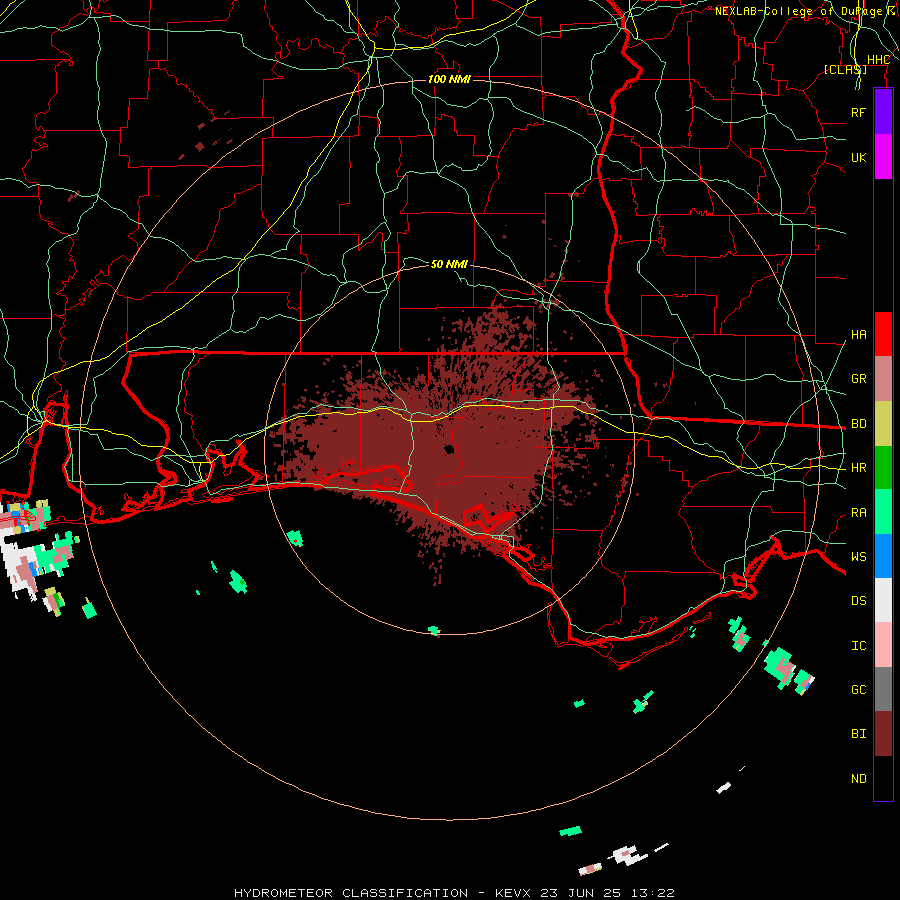Click the dark green HR legend swatch
The image size is (900, 900).
point(883,468)
